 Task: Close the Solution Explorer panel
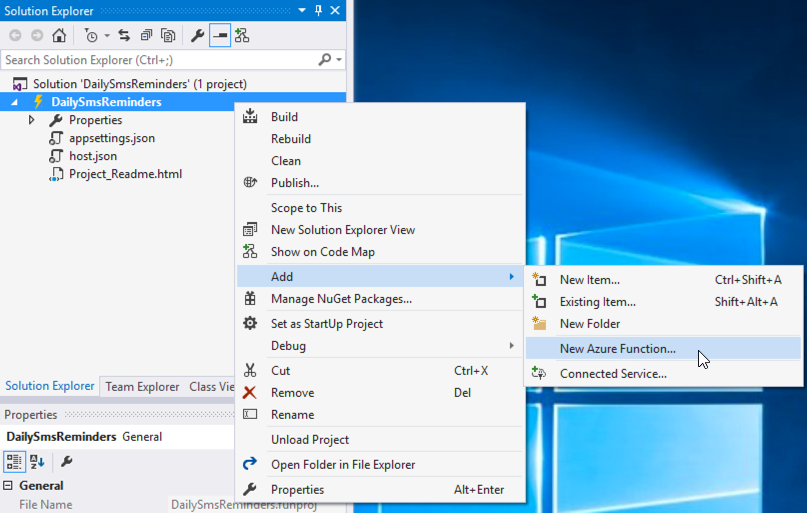tap(335, 10)
